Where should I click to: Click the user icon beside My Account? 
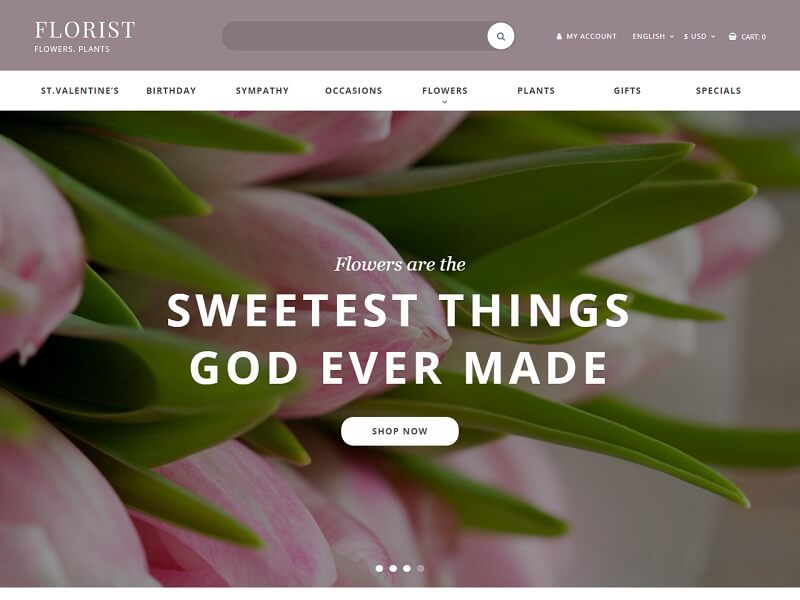coord(559,36)
